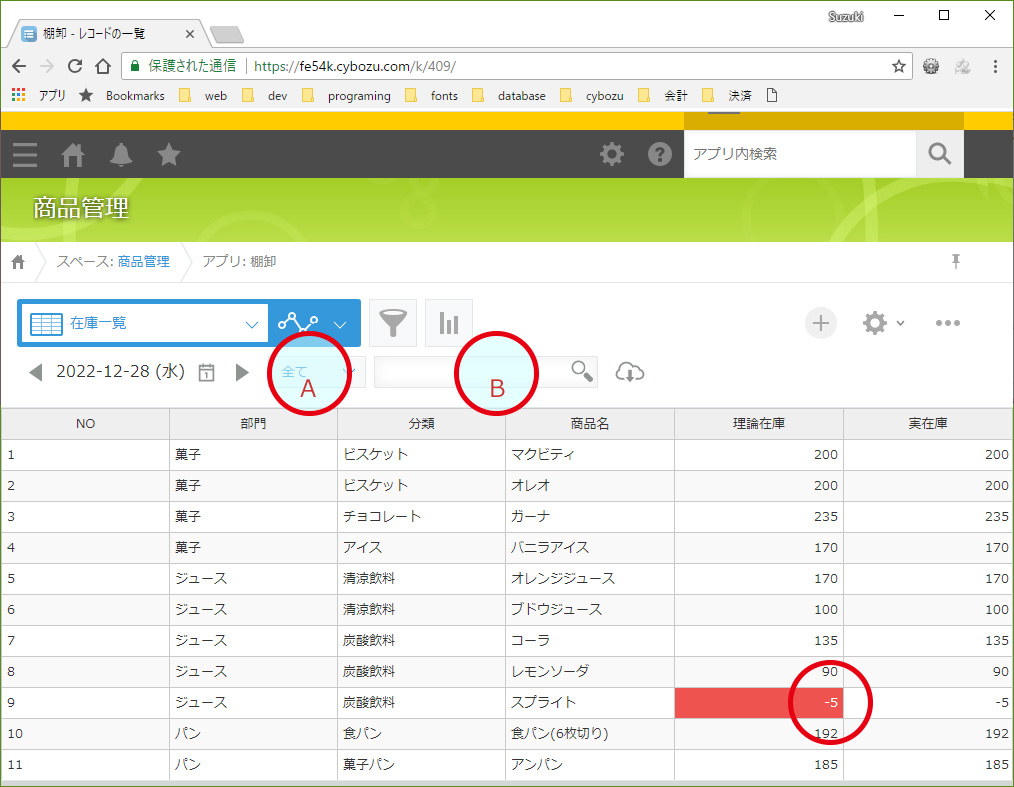This screenshot has height=787, width=1014.
Task: Open the 会計 bookmarks folder
Action: 663,96
